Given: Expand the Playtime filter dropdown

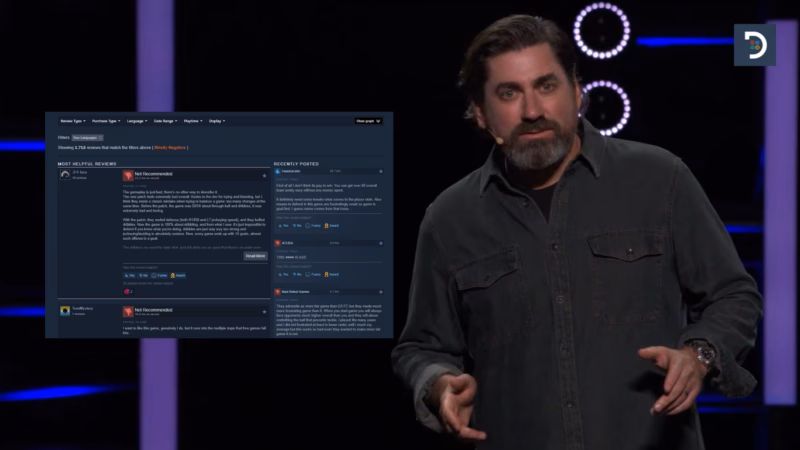Looking at the screenshot, I should pyautogui.click(x=193, y=121).
